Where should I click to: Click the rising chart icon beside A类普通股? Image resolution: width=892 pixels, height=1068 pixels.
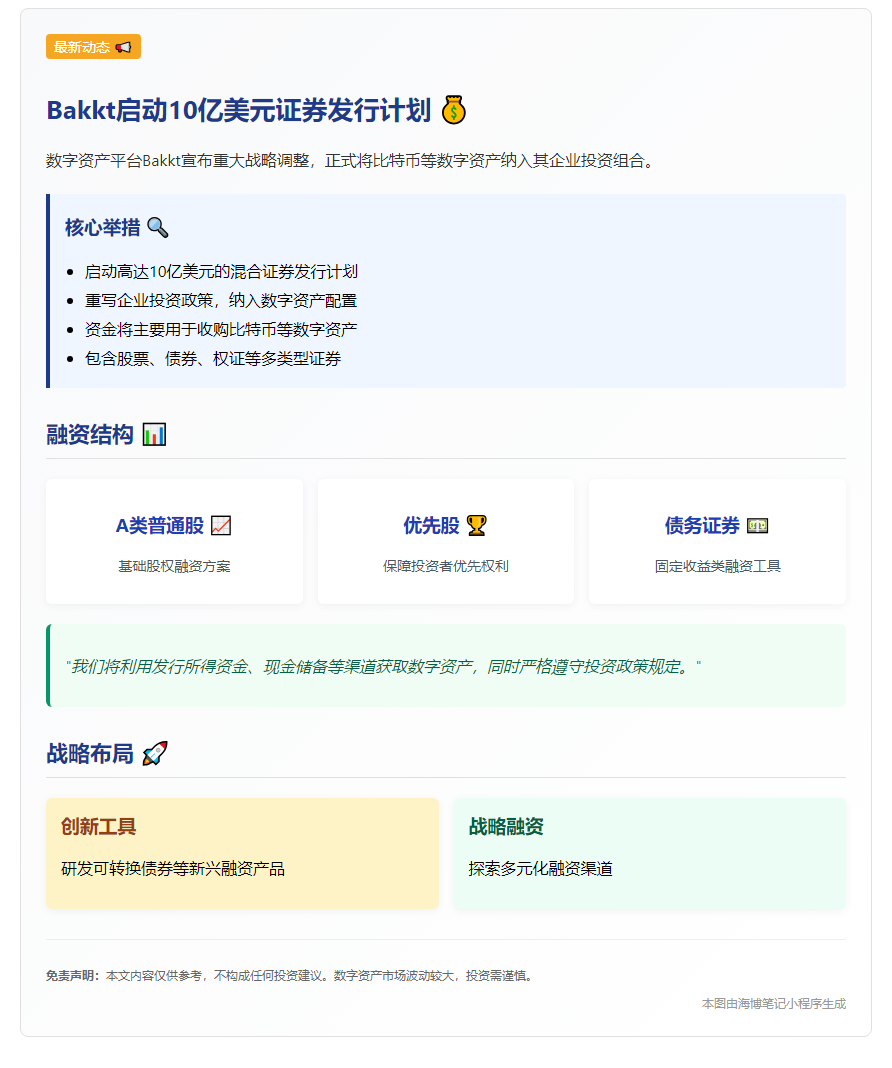point(221,526)
